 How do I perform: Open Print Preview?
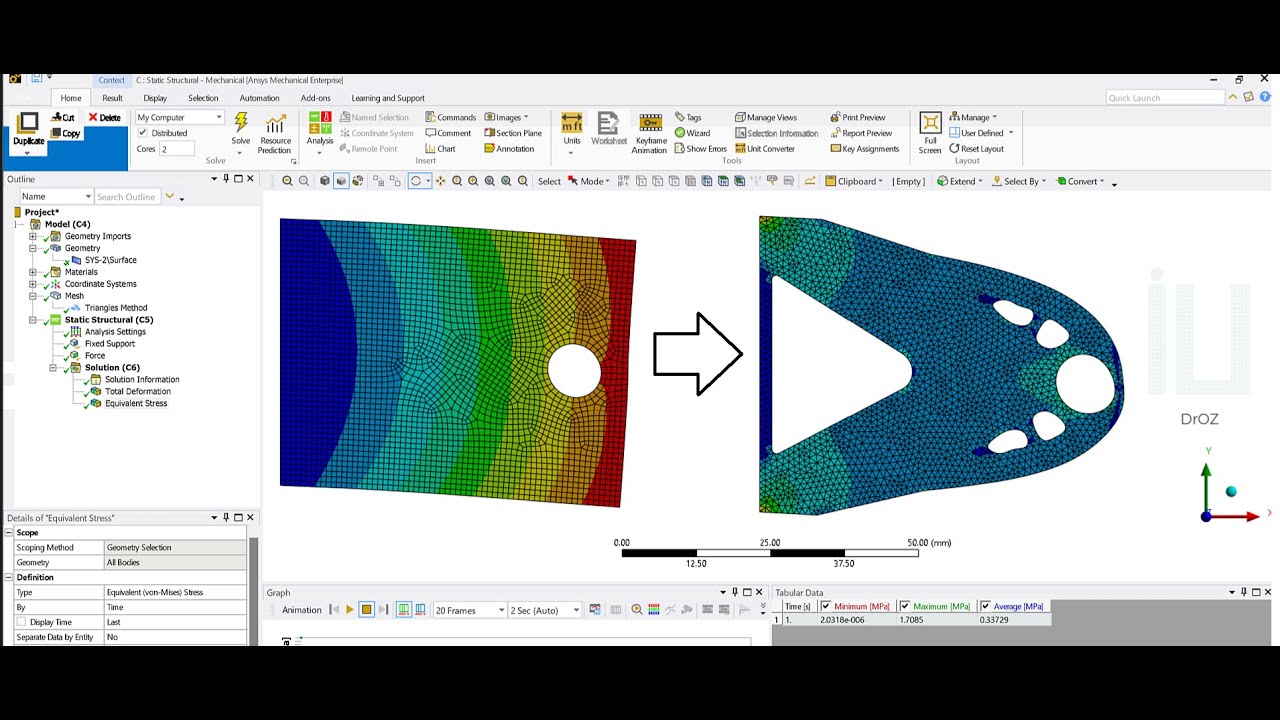coord(858,117)
